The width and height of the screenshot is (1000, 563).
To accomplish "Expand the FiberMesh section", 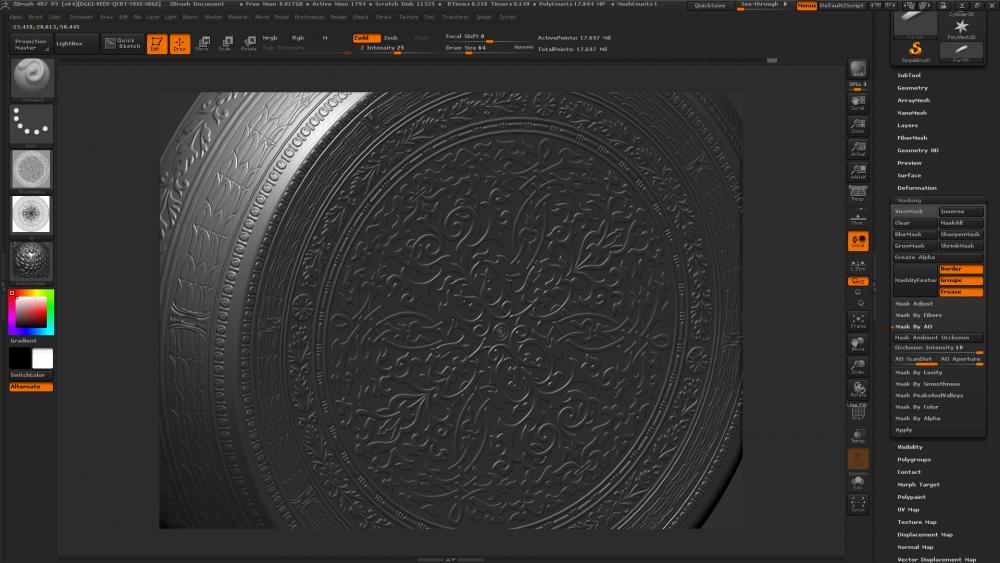I will [x=912, y=138].
